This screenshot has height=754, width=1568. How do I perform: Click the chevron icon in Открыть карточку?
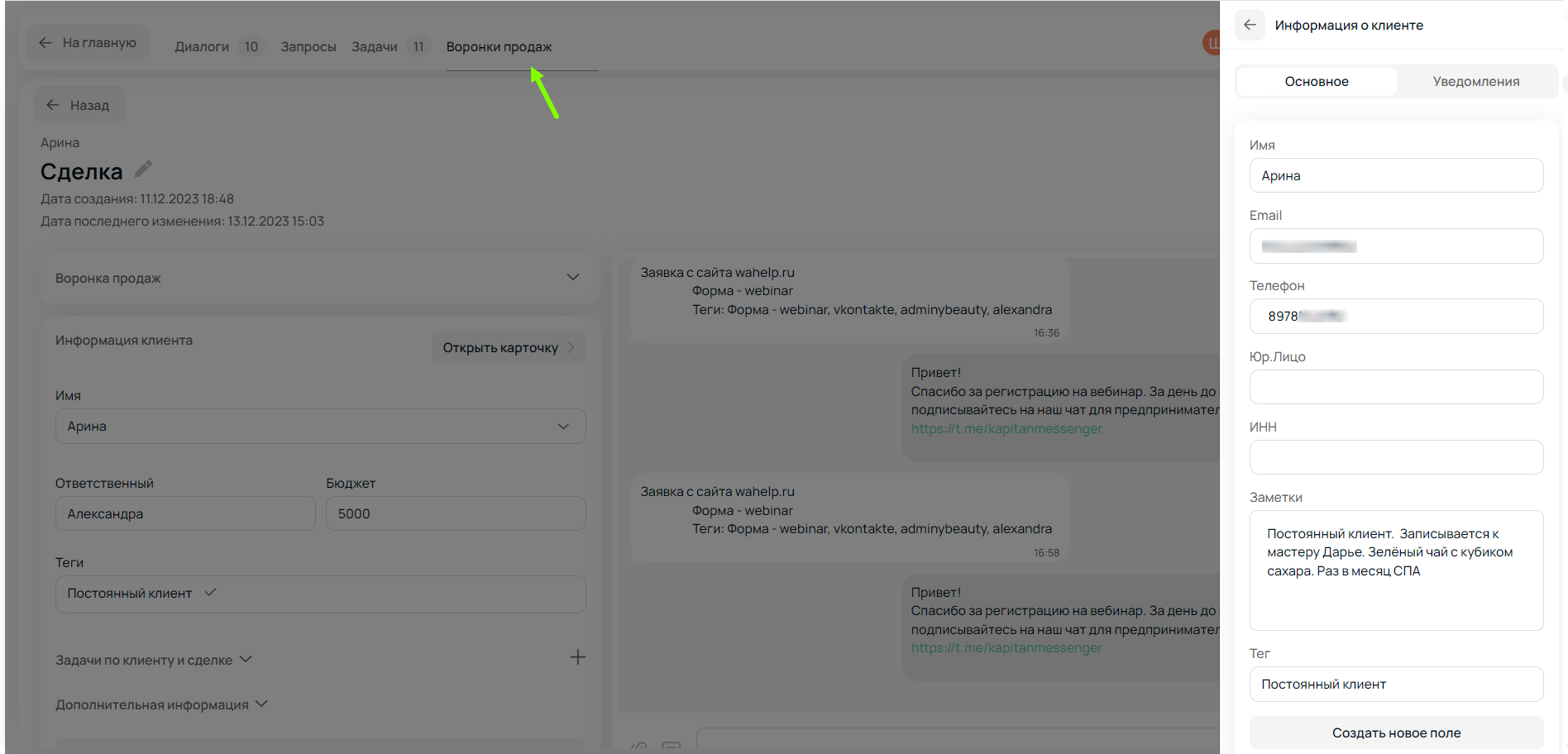[571, 348]
